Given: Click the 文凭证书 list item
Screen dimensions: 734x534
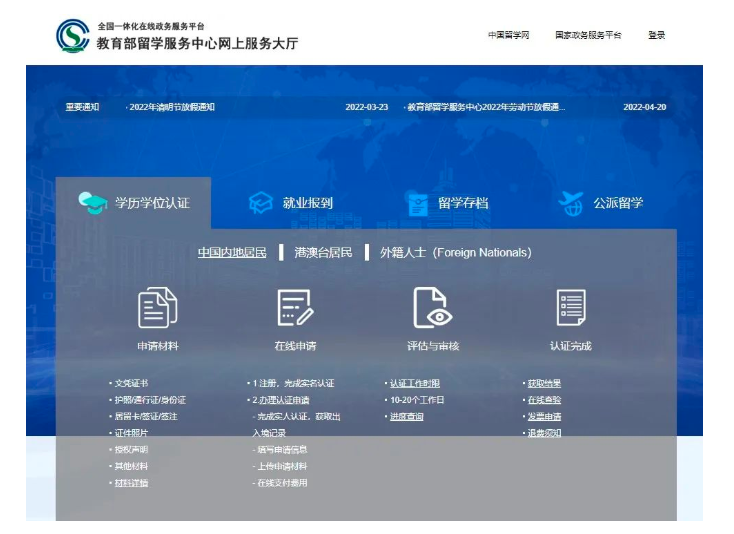Looking at the screenshot, I should 132,383.
